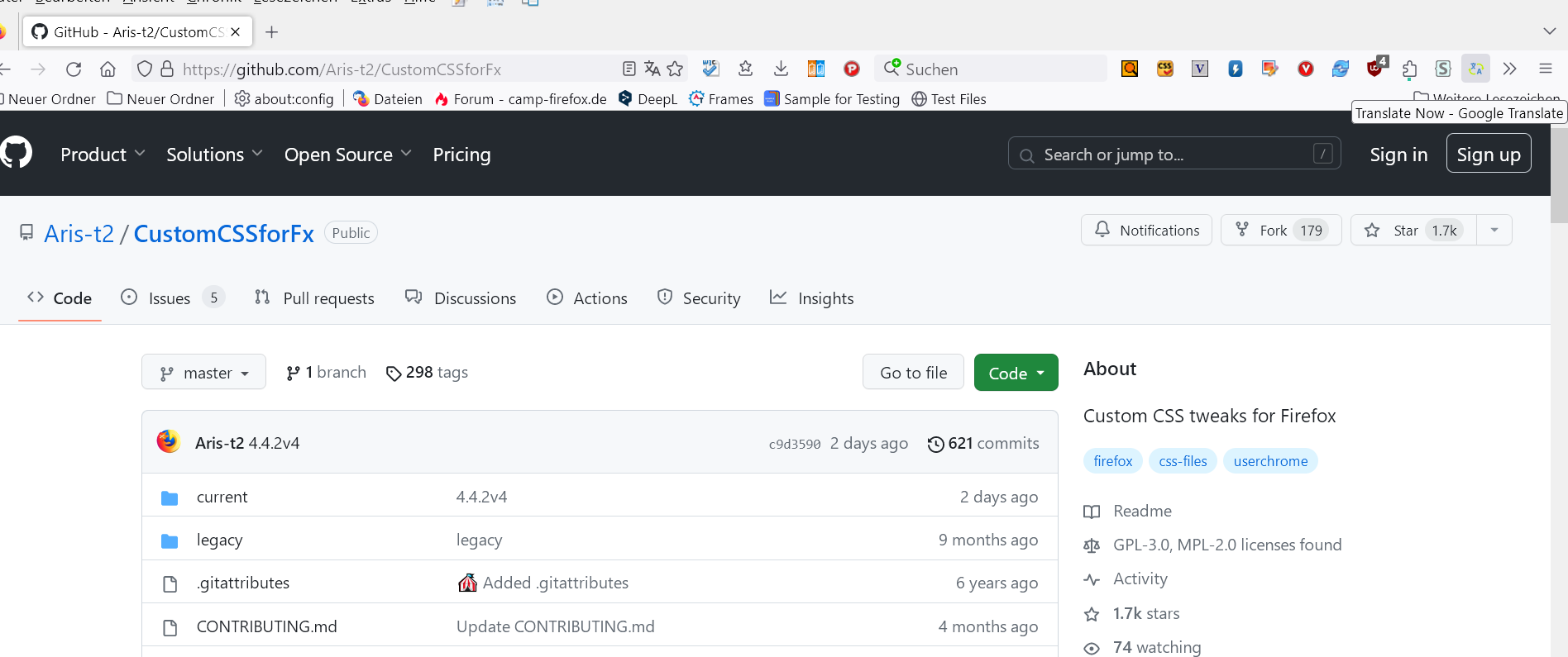Click the Google Translate extension icon
The width and height of the screenshot is (1568, 657).
point(1475,69)
